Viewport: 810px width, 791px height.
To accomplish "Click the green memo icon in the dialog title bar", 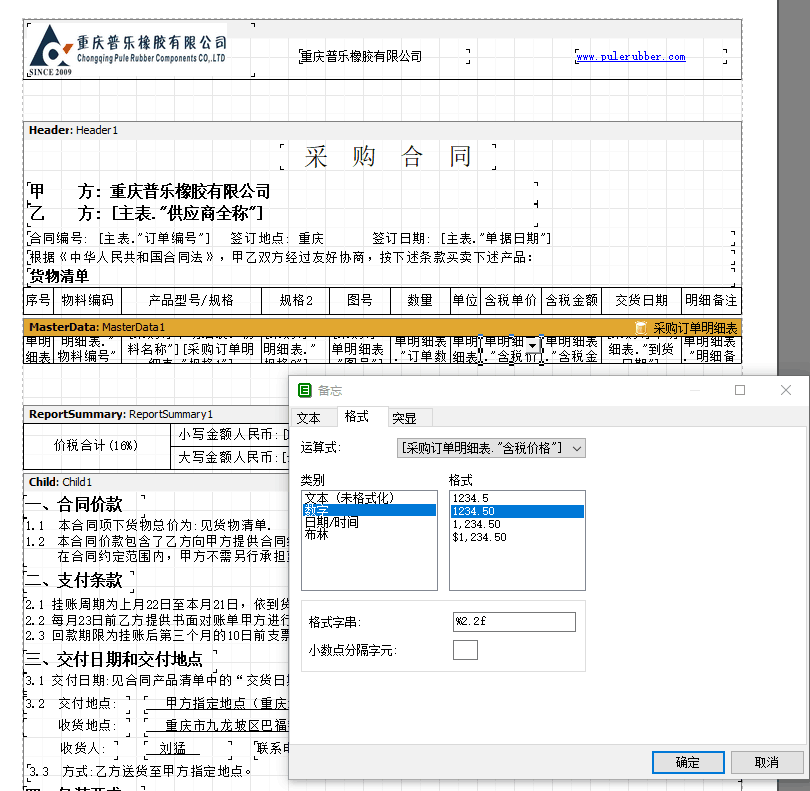I will (x=305, y=391).
